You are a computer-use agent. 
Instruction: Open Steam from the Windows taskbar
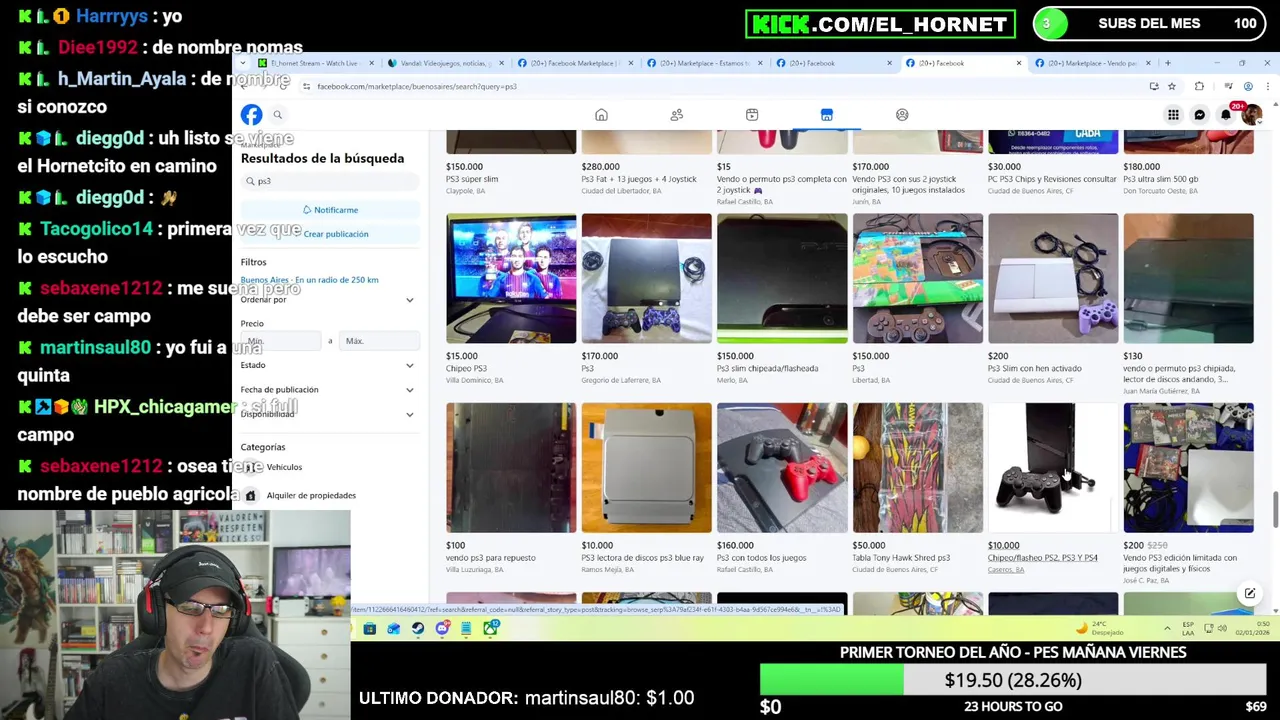tap(418, 628)
